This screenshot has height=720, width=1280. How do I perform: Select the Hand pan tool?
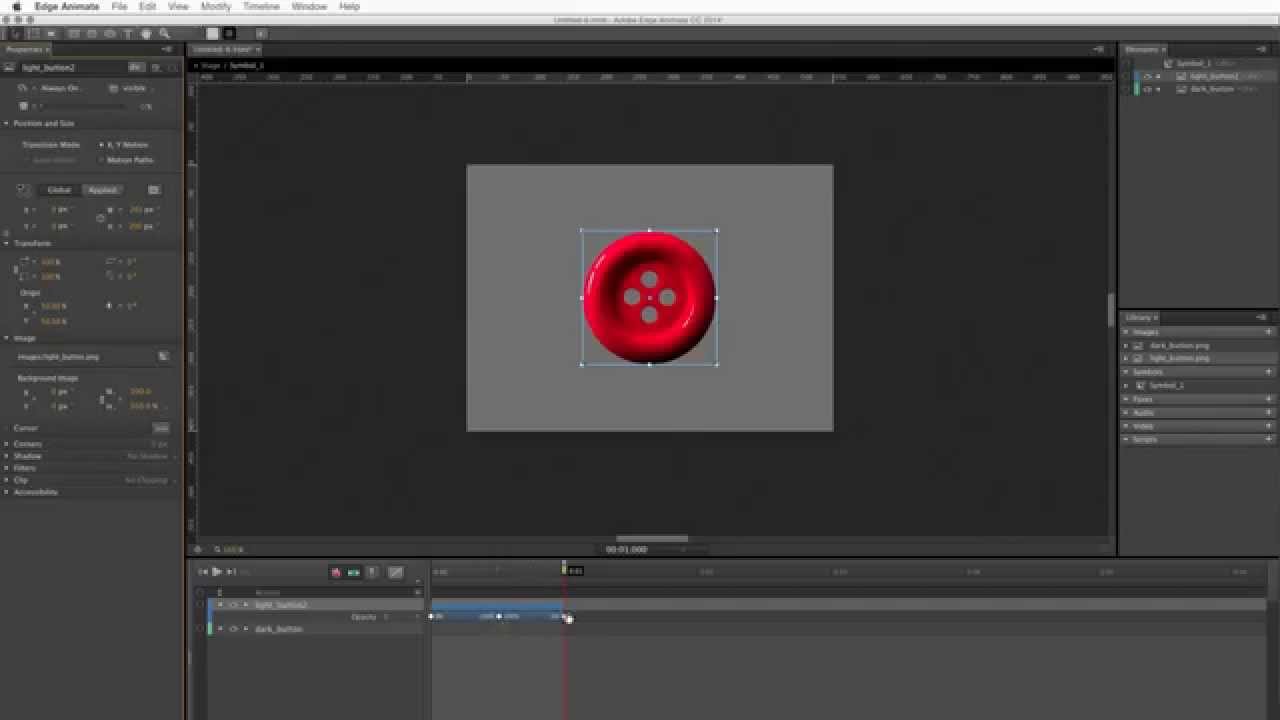pos(146,34)
